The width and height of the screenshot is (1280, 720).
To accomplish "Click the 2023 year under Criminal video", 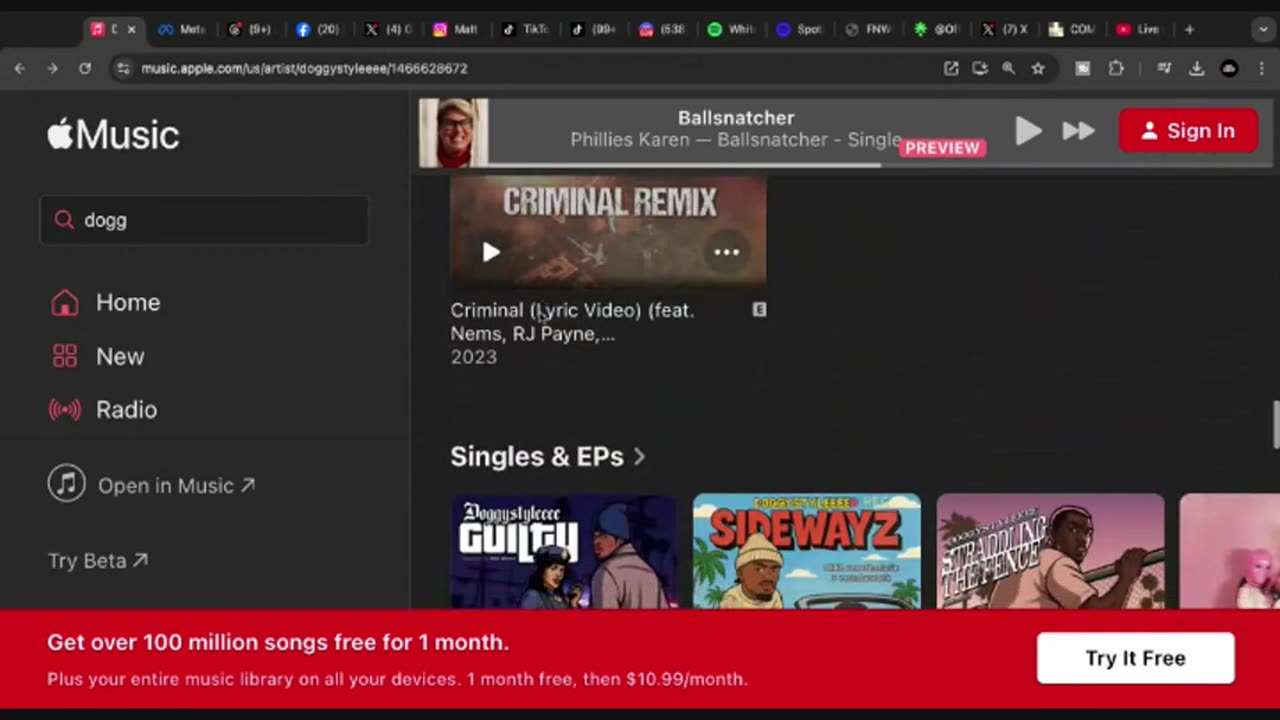I will pos(473,357).
